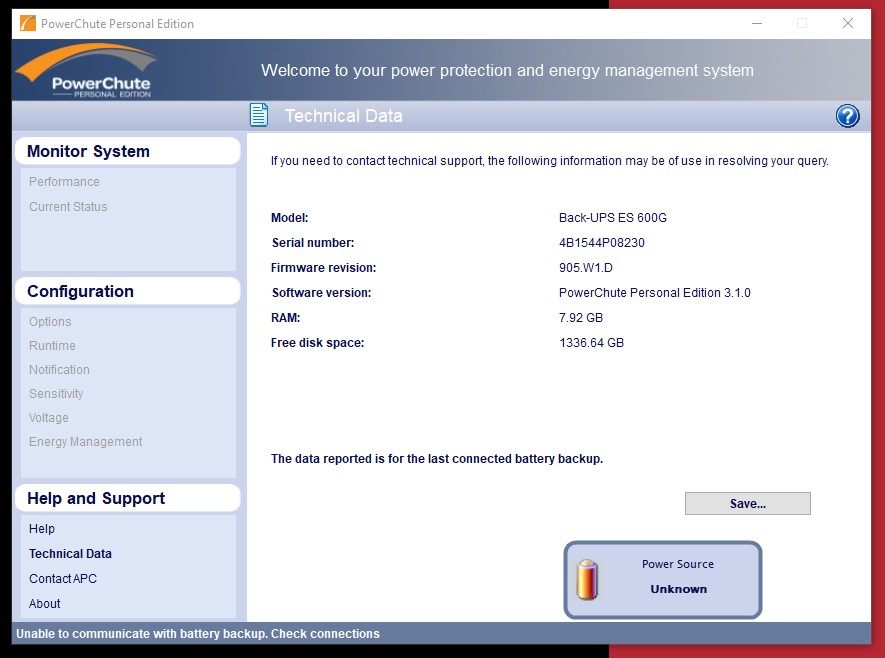Open the Contact APC page
The width and height of the screenshot is (885, 658).
(63, 579)
